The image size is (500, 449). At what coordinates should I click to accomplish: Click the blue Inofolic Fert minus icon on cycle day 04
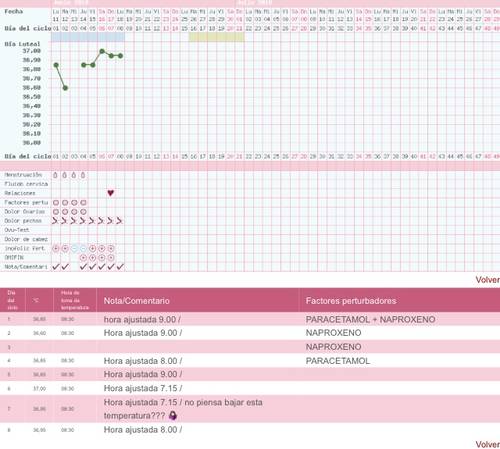point(83,248)
